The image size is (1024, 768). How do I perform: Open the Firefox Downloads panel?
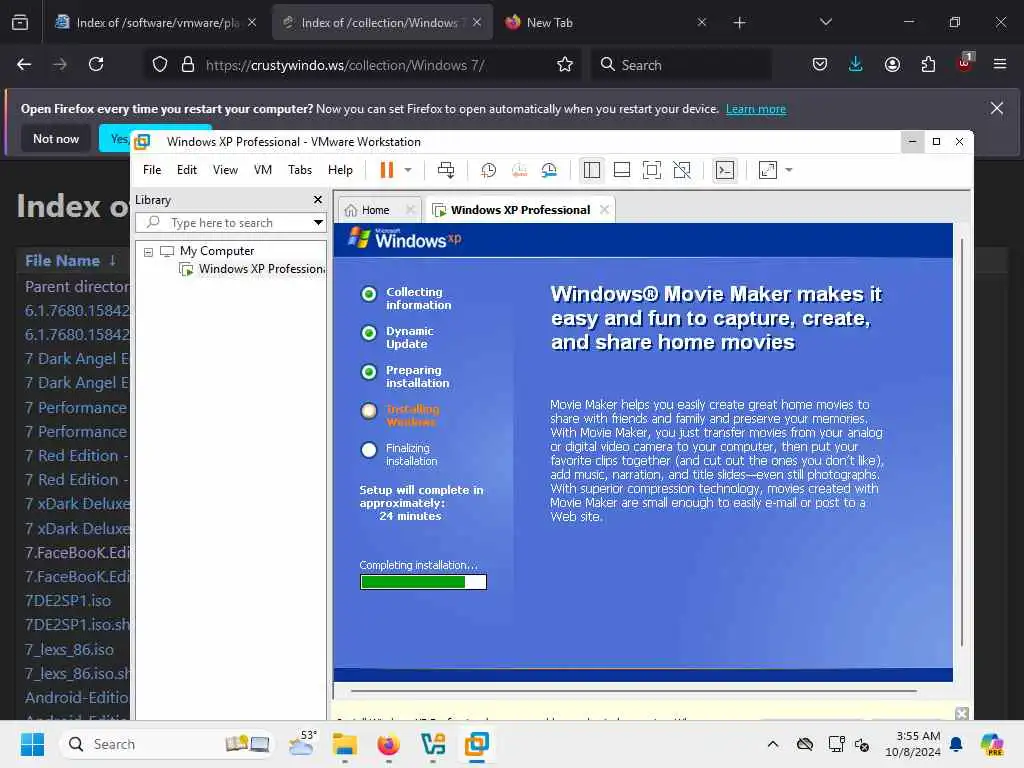coord(856,64)
